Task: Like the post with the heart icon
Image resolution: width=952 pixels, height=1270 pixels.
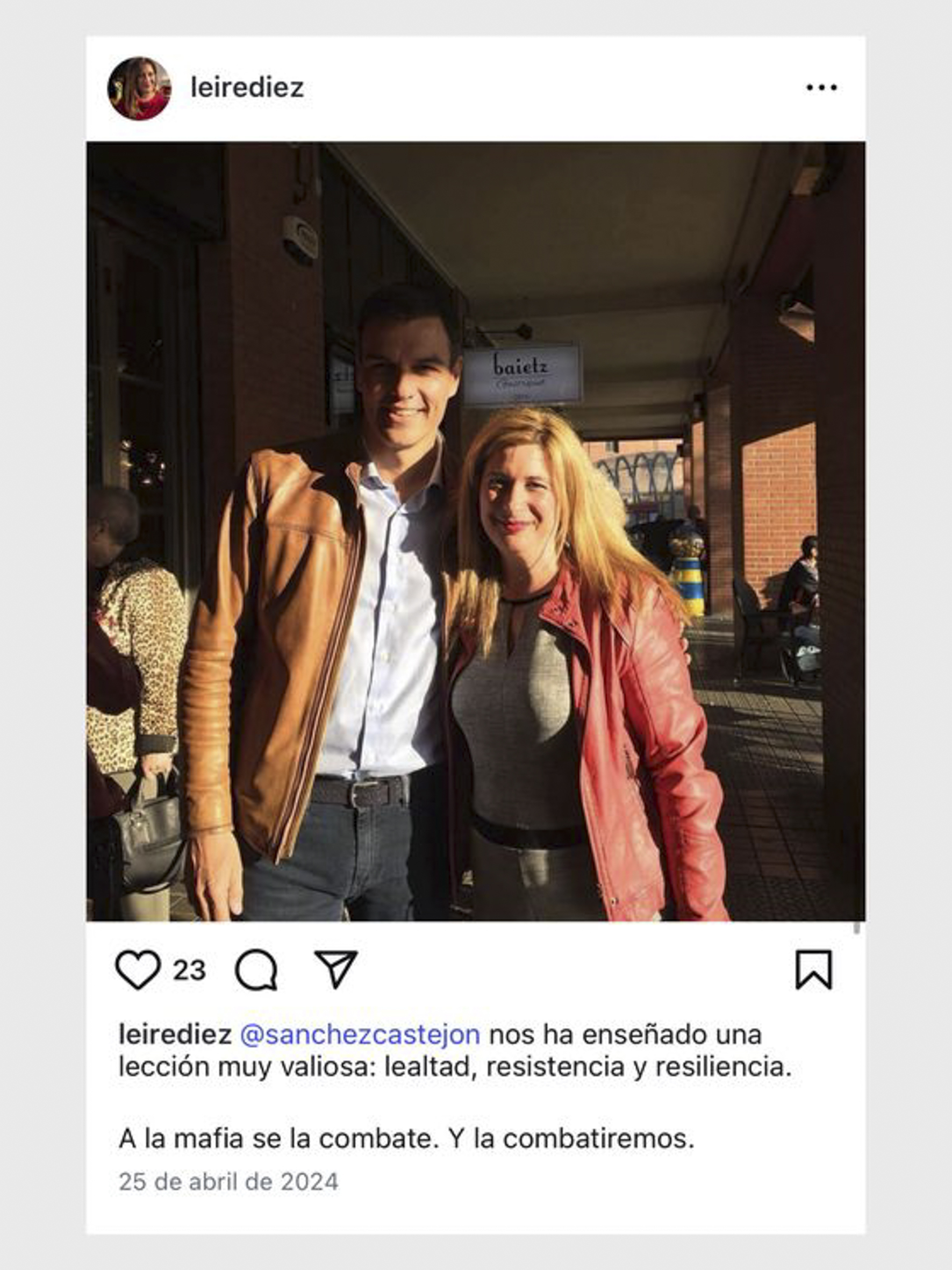Action: [138, 970]
